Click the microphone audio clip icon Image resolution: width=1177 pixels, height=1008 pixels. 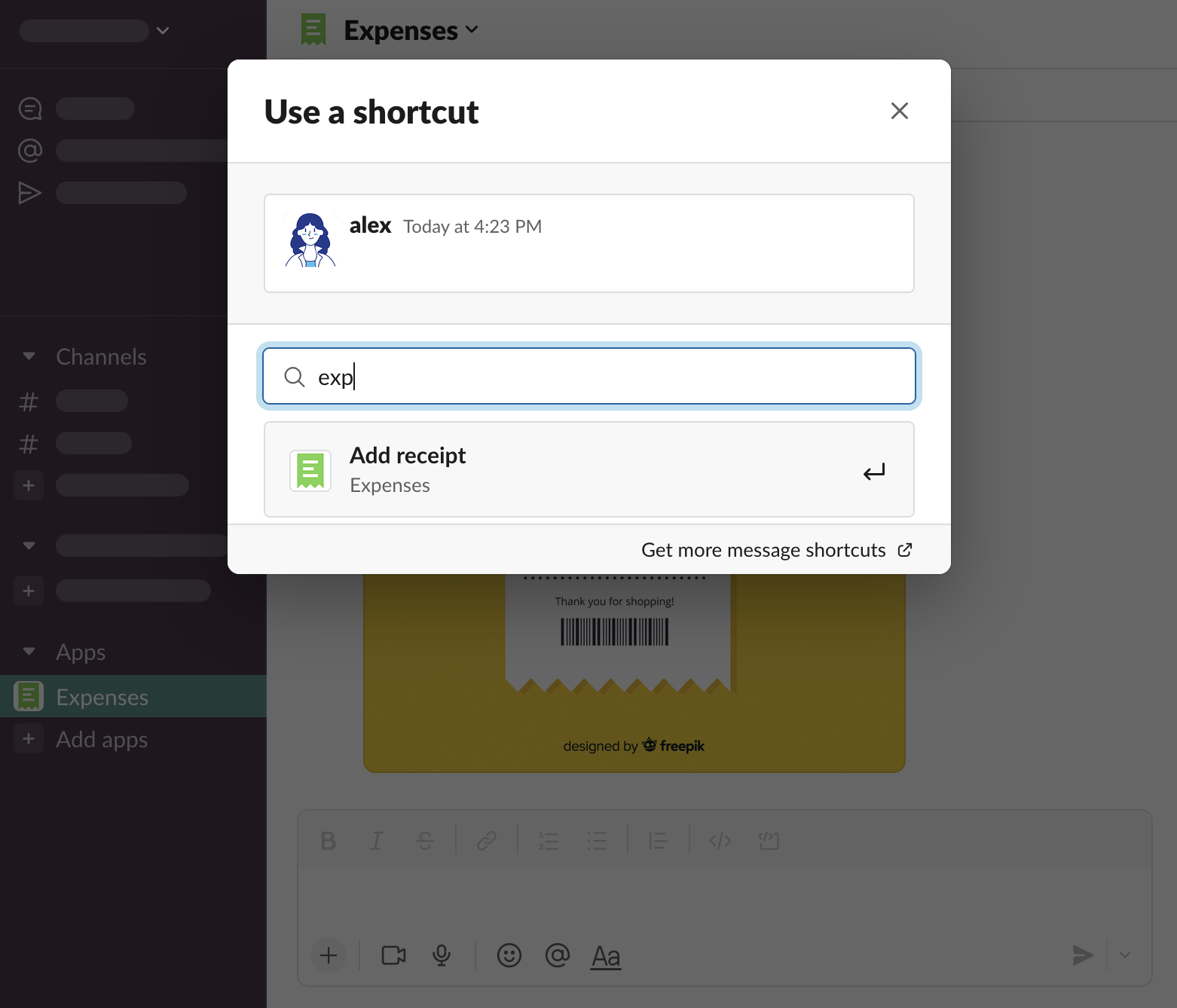442,955
